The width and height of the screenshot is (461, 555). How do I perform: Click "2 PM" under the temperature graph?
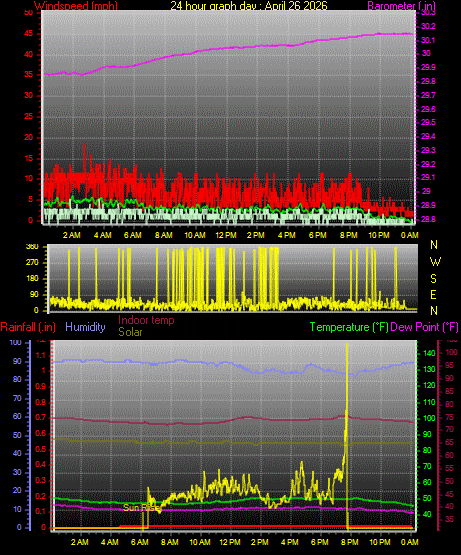pos(260,542)
